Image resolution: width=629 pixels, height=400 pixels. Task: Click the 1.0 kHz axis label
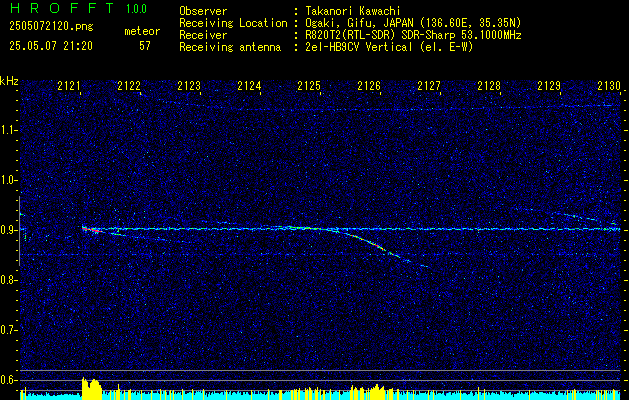tap(9, 180)
